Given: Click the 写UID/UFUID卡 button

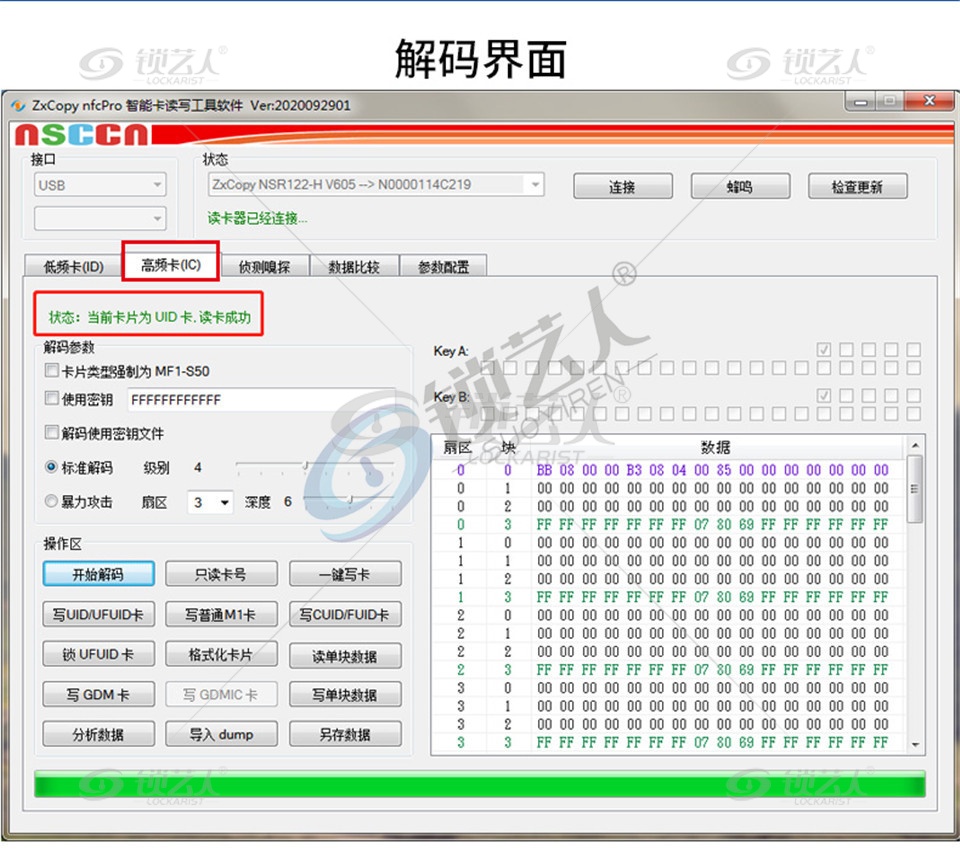Looking at the screenshot, I should click(99, 614).
